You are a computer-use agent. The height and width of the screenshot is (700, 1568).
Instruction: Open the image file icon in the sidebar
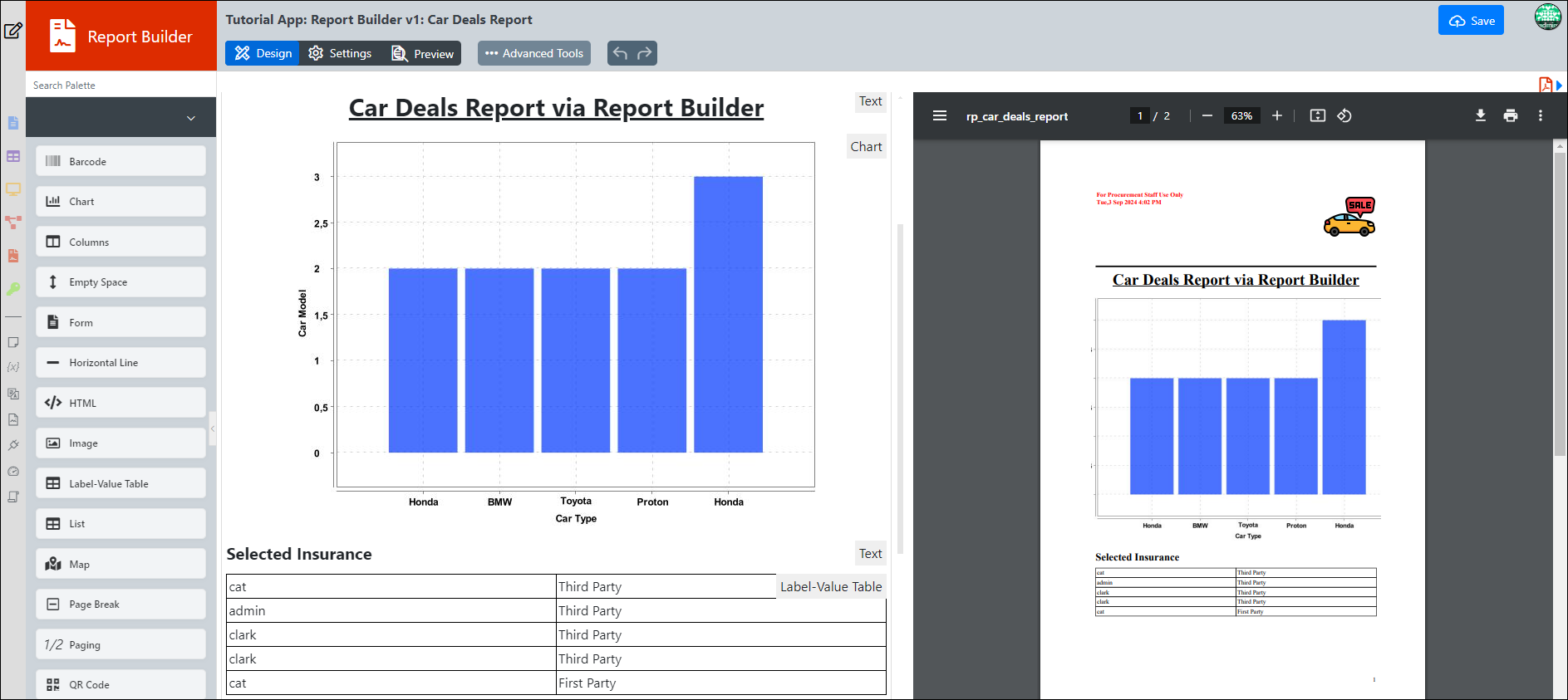click(13, 419)
